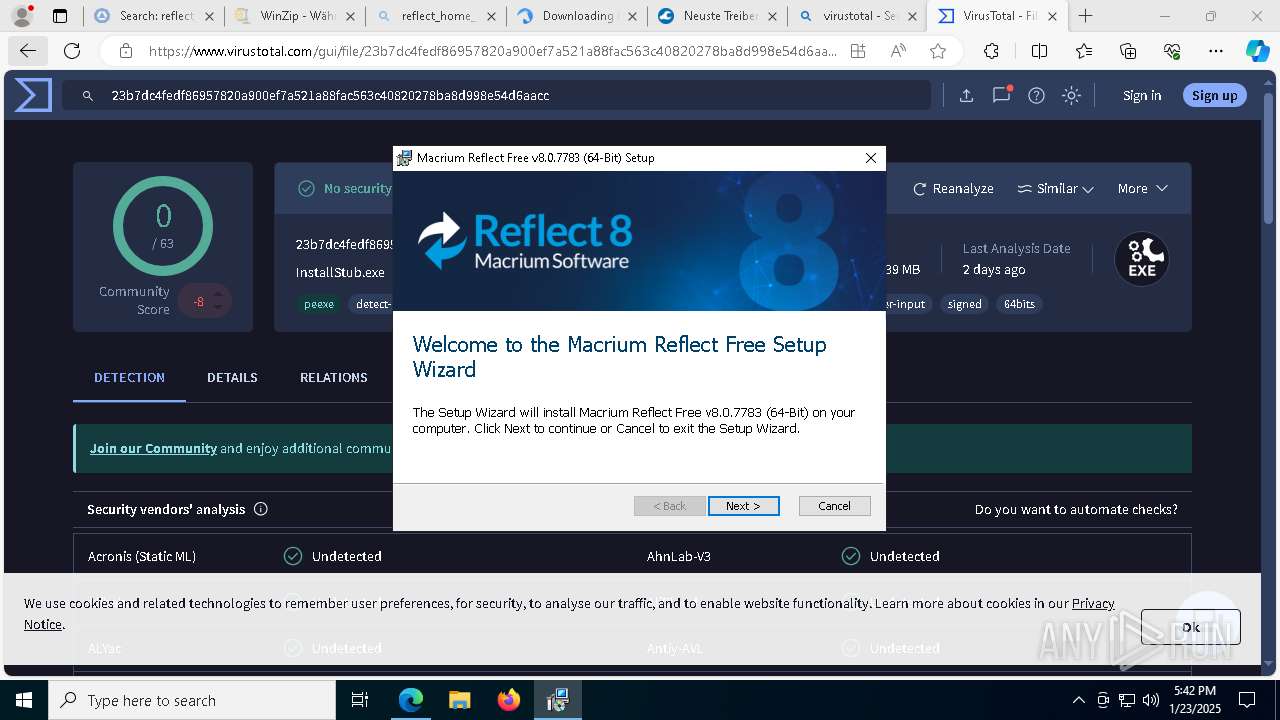
Task: Switch to the reflect_home browser tab
Action: click(x=435, y=16)
